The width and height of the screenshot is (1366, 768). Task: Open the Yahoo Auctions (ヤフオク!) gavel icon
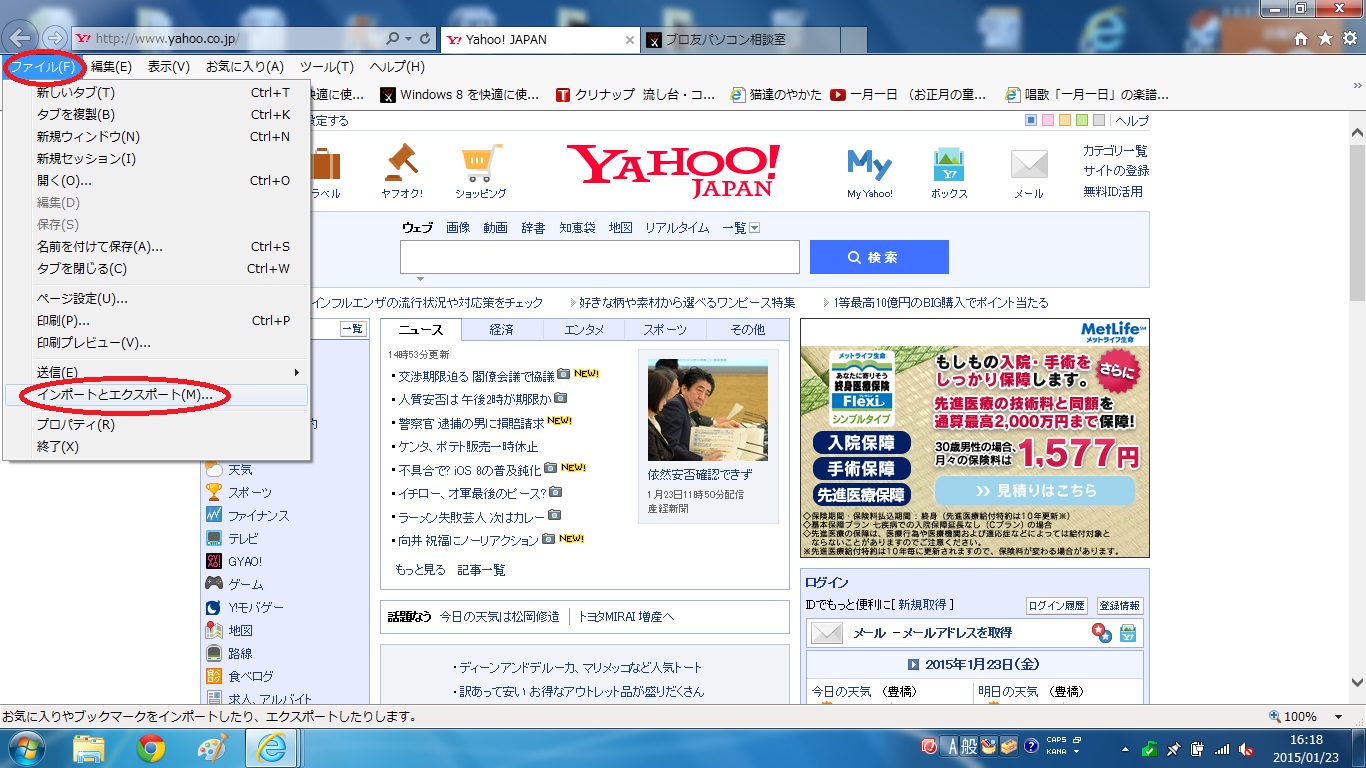(402, 162)
